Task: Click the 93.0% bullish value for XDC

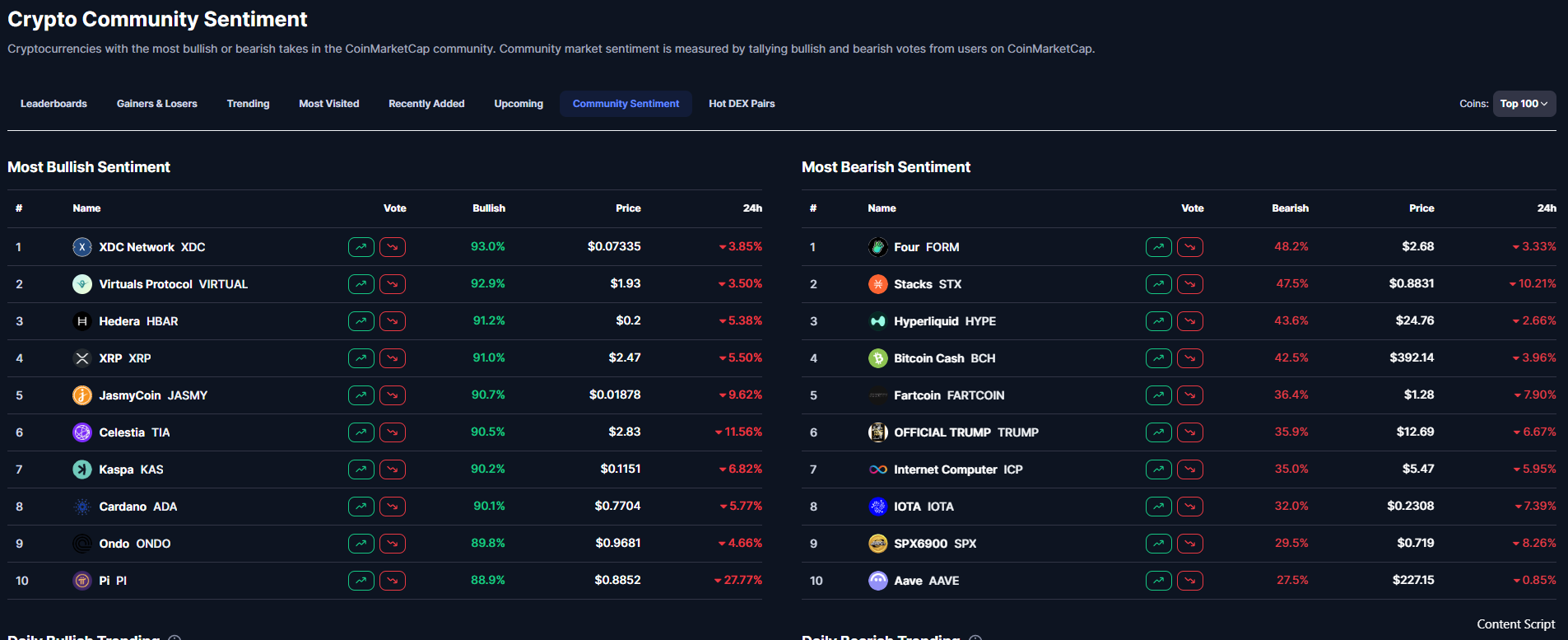Action: [488, 246]
